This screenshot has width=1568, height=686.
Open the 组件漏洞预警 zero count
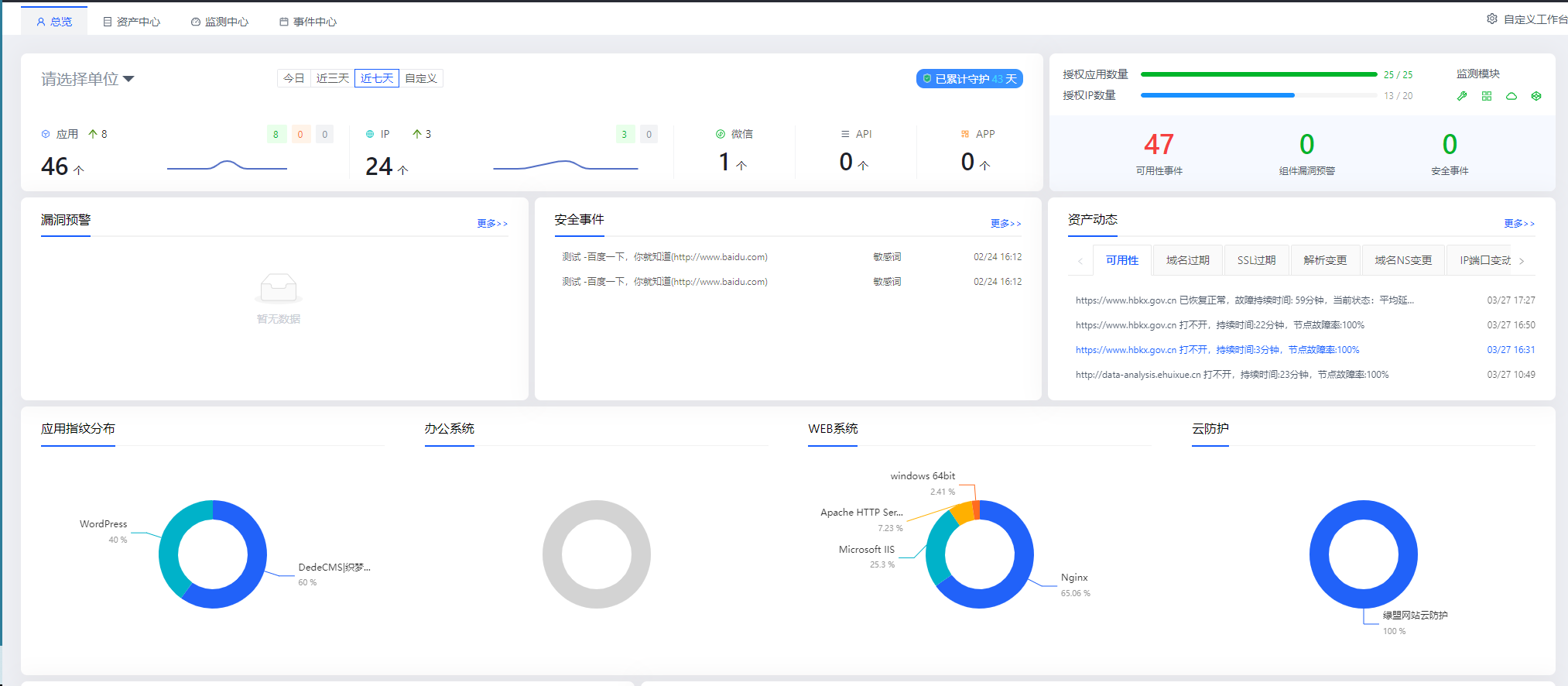tap(1307, 145)
